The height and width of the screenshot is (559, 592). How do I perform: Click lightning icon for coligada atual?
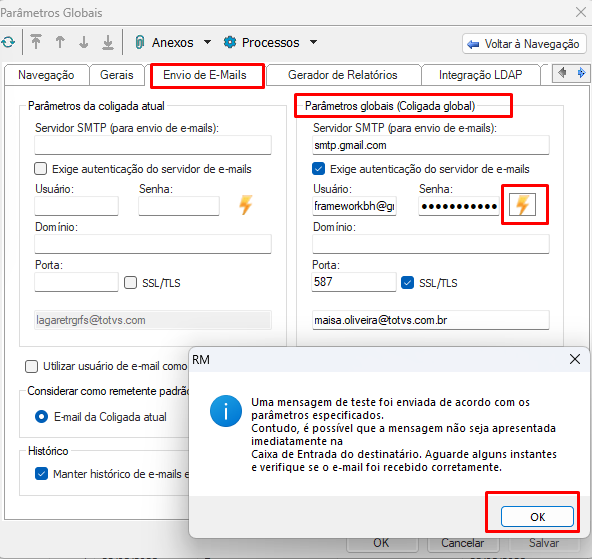click(x=245, y=205)
